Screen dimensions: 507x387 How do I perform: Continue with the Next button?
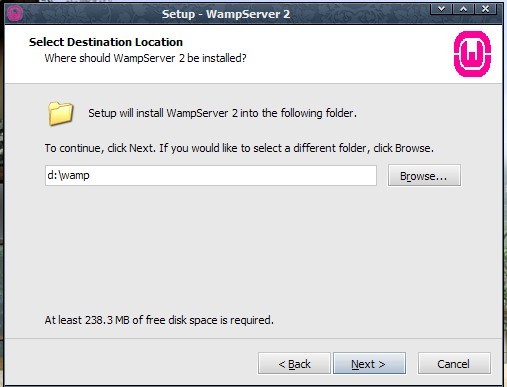369,363
